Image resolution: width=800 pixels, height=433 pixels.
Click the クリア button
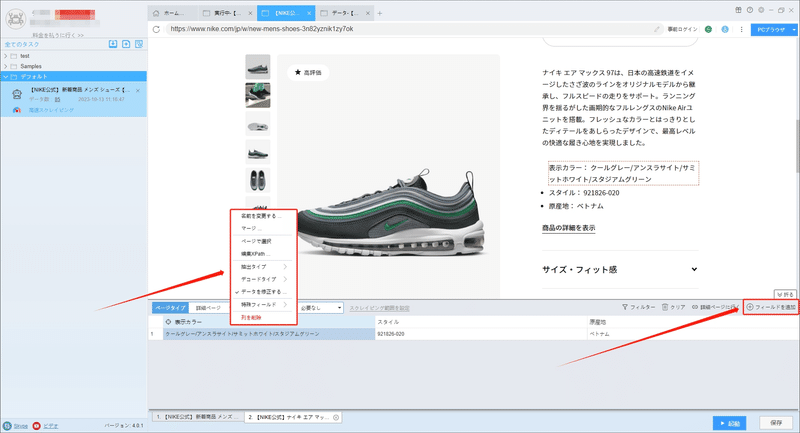click(x=673, y=307)
